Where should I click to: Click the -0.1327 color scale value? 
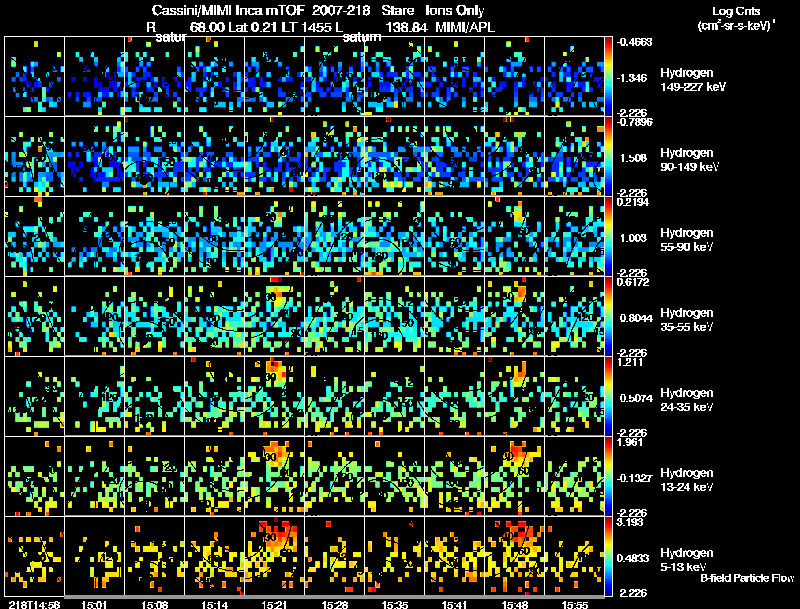coord(635,478)
